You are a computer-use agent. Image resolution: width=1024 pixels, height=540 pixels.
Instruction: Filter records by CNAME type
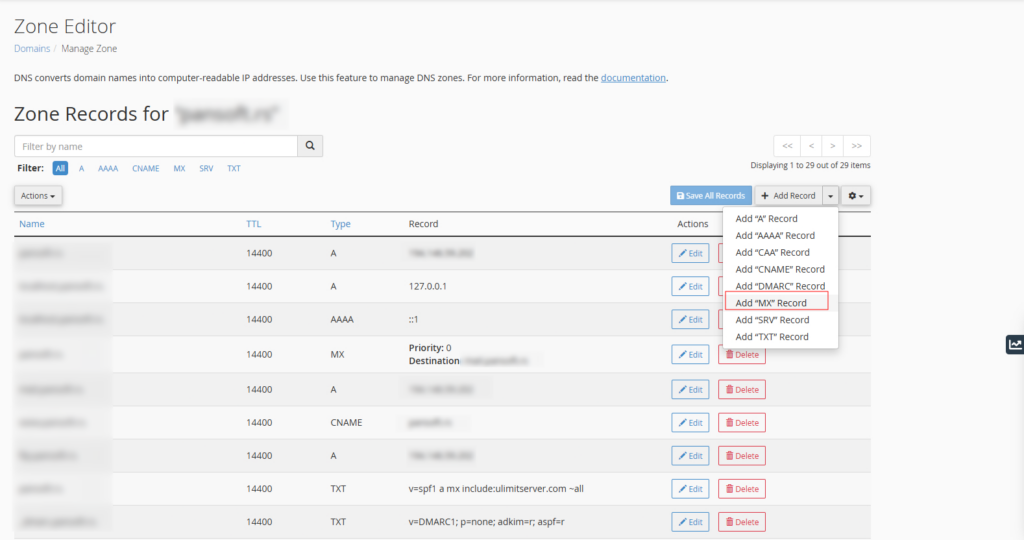[x=145, y=168]
